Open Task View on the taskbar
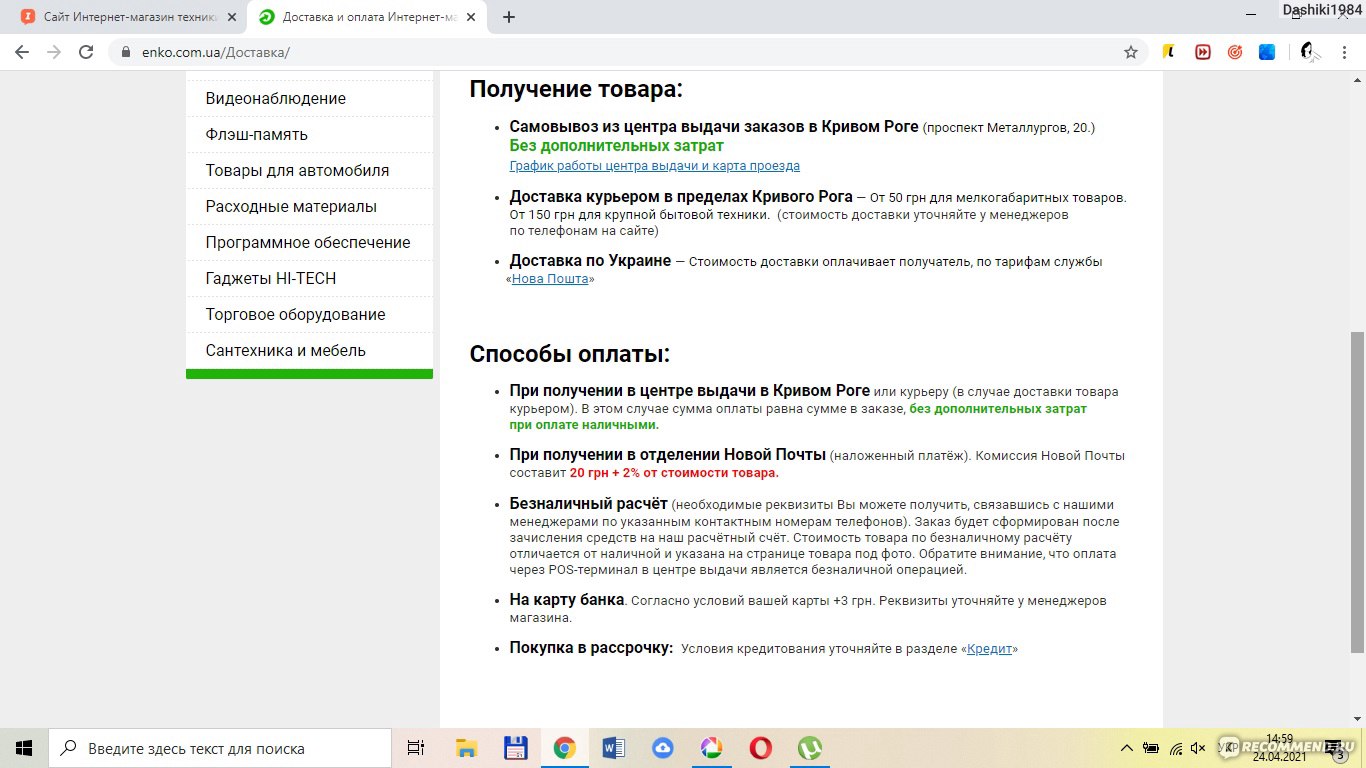 [416, 748]
